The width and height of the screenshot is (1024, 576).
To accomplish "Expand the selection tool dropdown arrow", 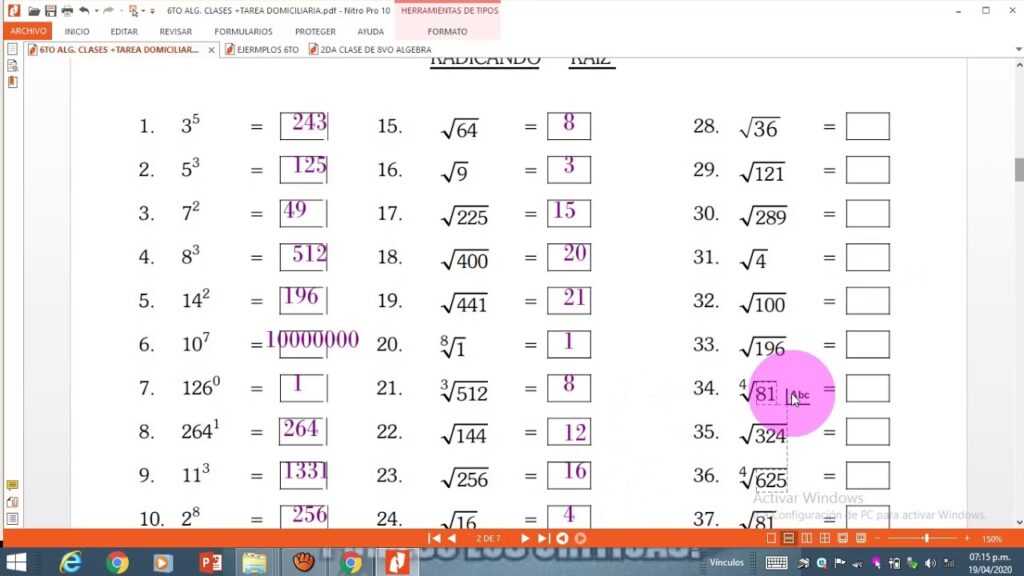I will point(145,11).
